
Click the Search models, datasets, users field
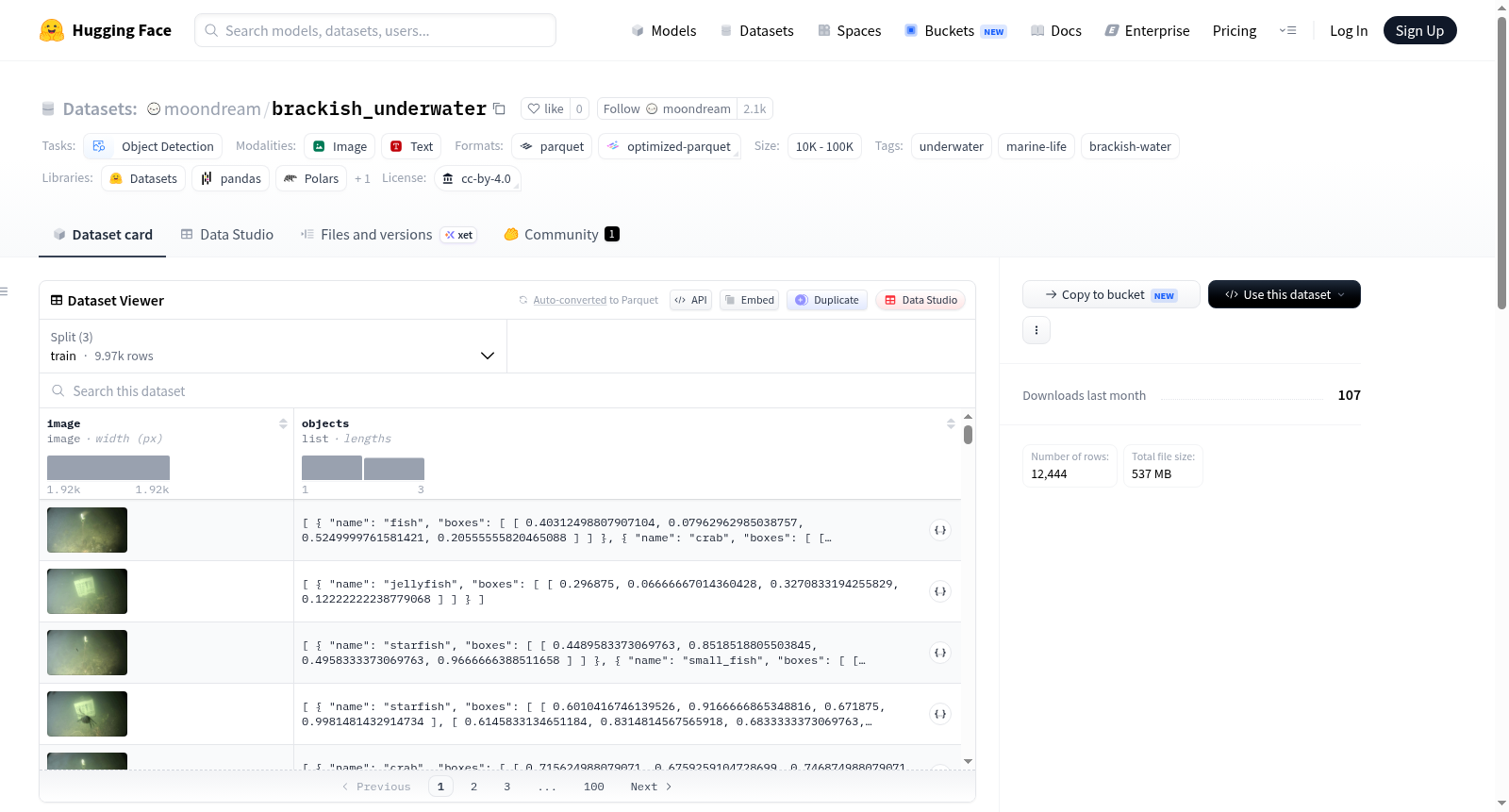pyautogui.click(x=375, y=30)
